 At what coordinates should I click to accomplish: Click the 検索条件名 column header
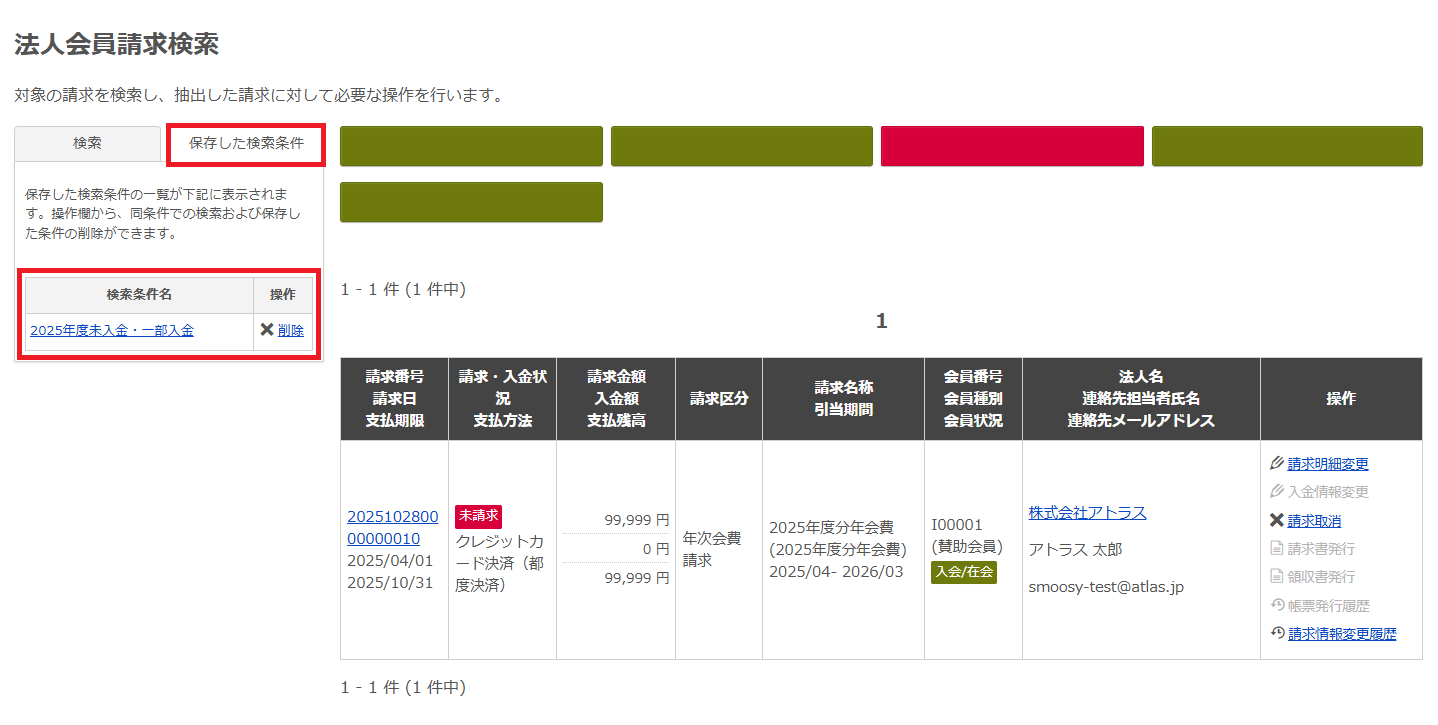point(139,295)
